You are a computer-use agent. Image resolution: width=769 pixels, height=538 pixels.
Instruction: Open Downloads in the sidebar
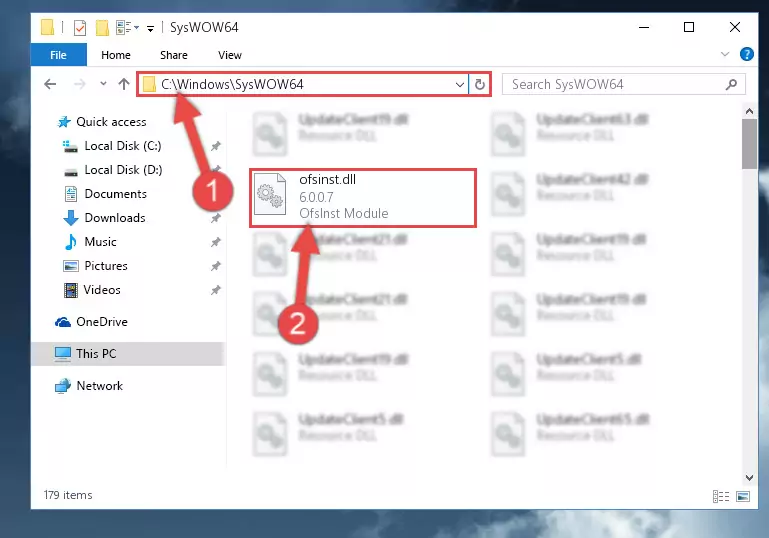pyautogui.click(x=115, y=218)
